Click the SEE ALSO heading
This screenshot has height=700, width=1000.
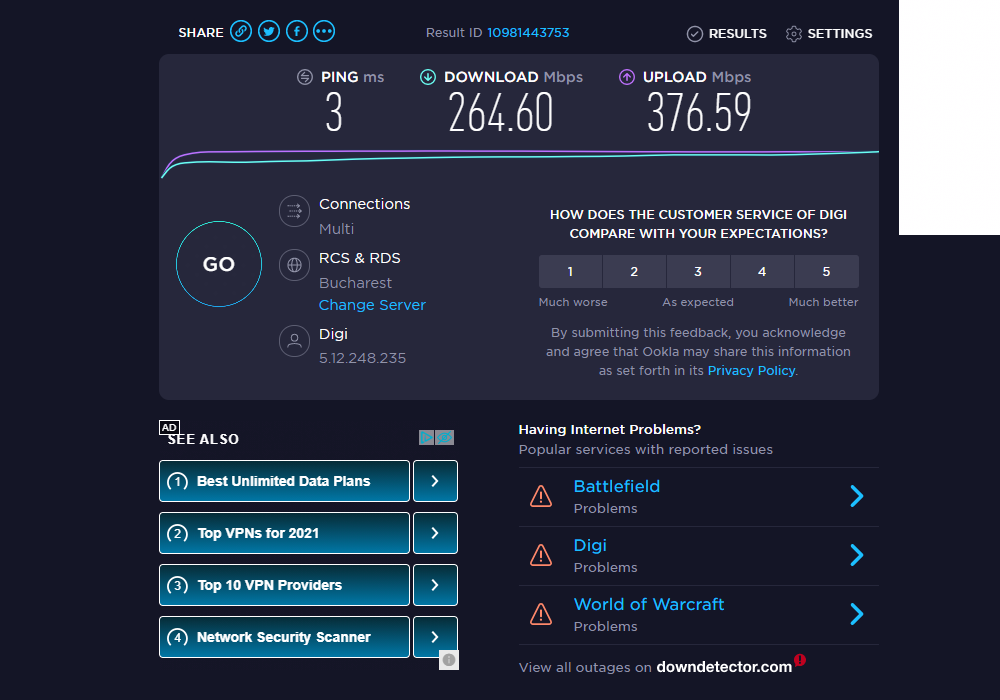pos(203,439)
